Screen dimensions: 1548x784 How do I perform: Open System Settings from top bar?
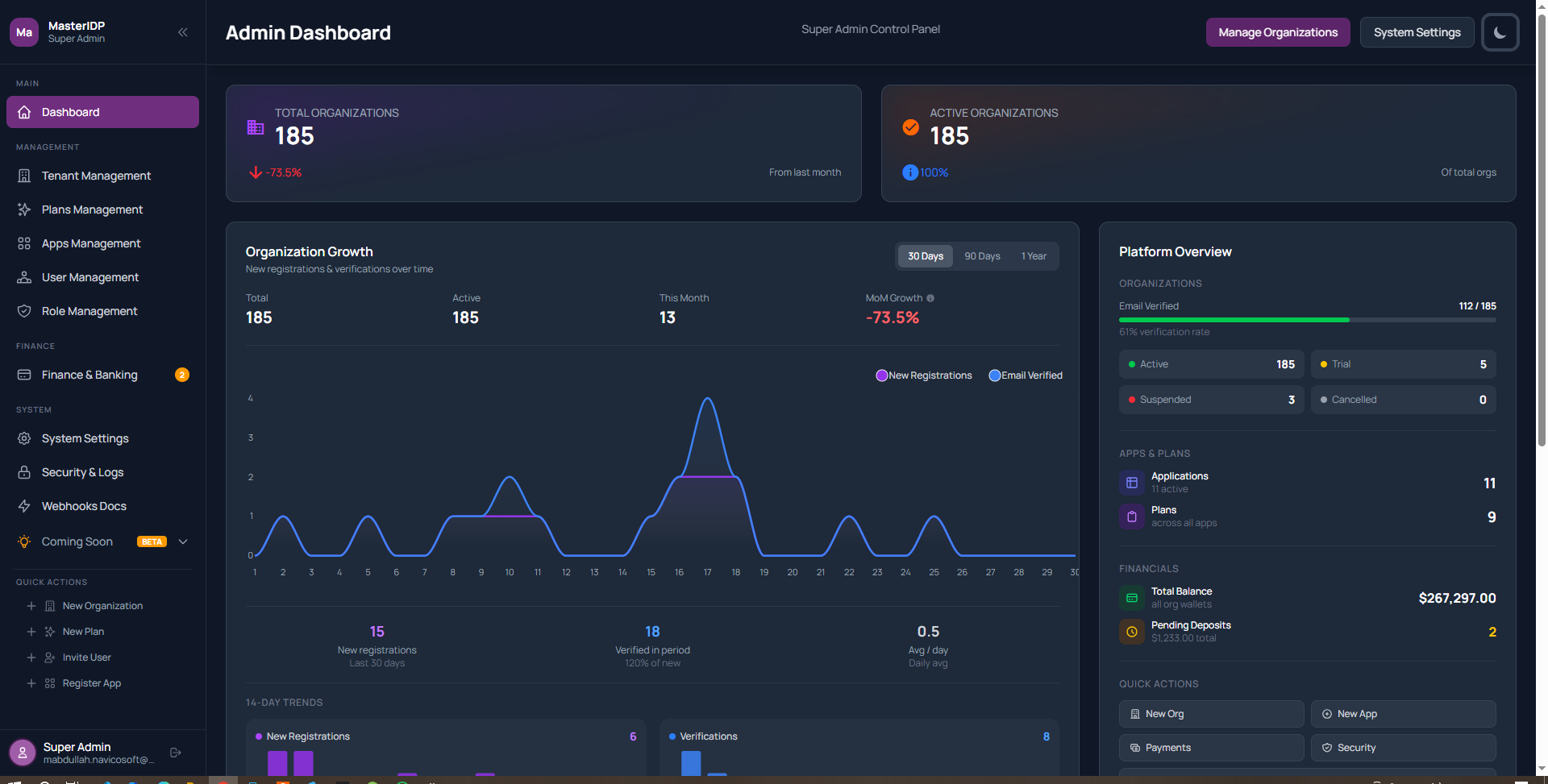click(1417, 32)
